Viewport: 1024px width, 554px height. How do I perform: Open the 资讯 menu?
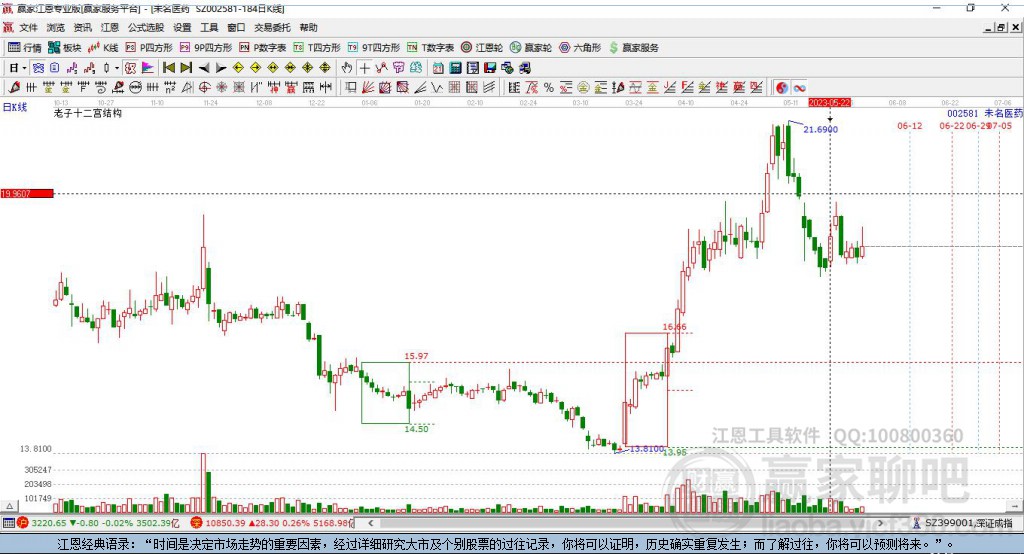(82, 27)
